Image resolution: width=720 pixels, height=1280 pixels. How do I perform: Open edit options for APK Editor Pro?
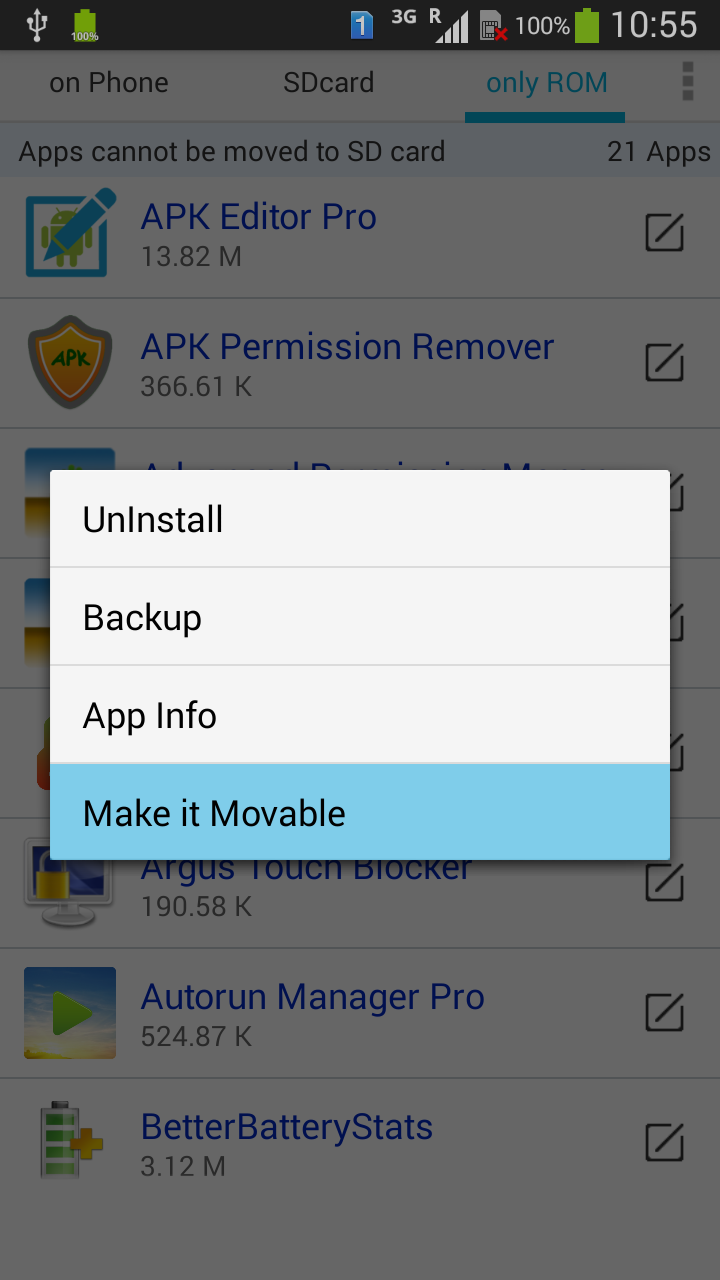point(664,232)
